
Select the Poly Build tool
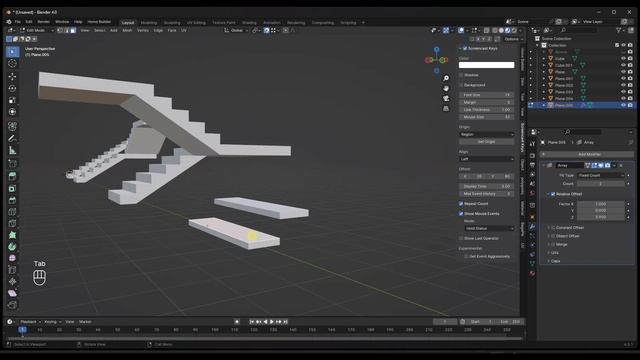pos(12,235)
